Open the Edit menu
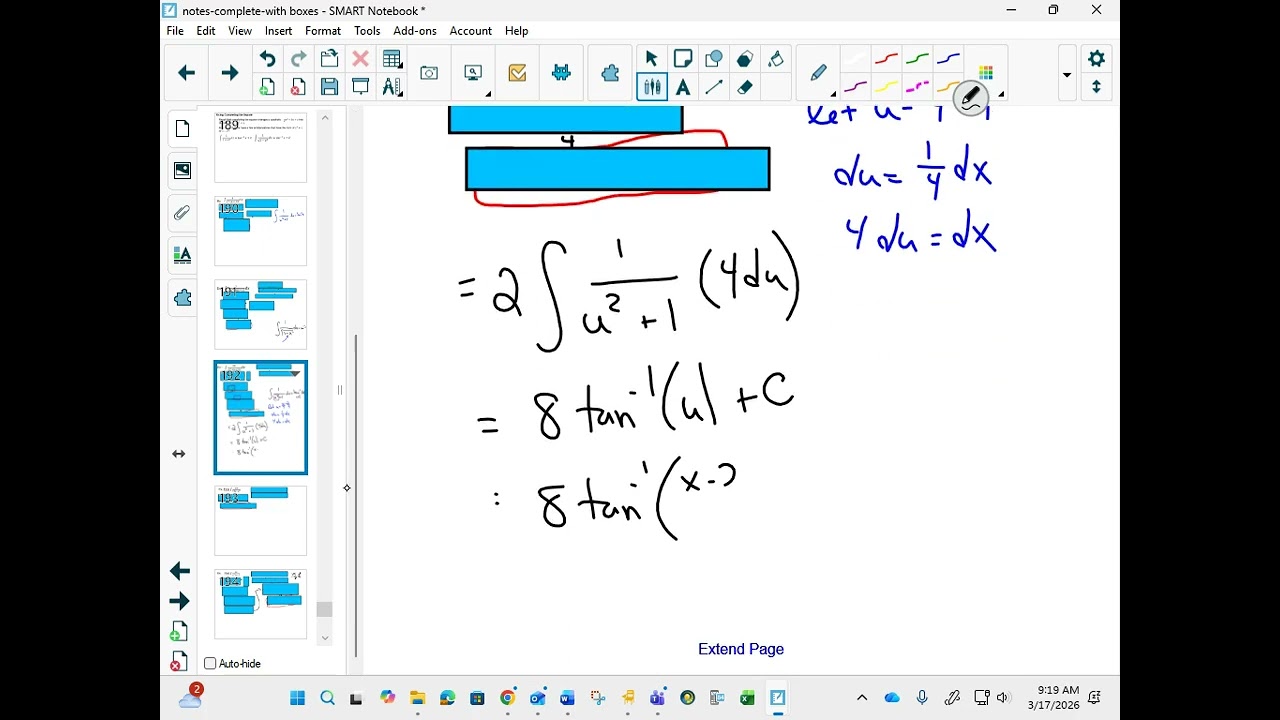This screenshot has height=720, width=1280. click(x=206, y=31)
